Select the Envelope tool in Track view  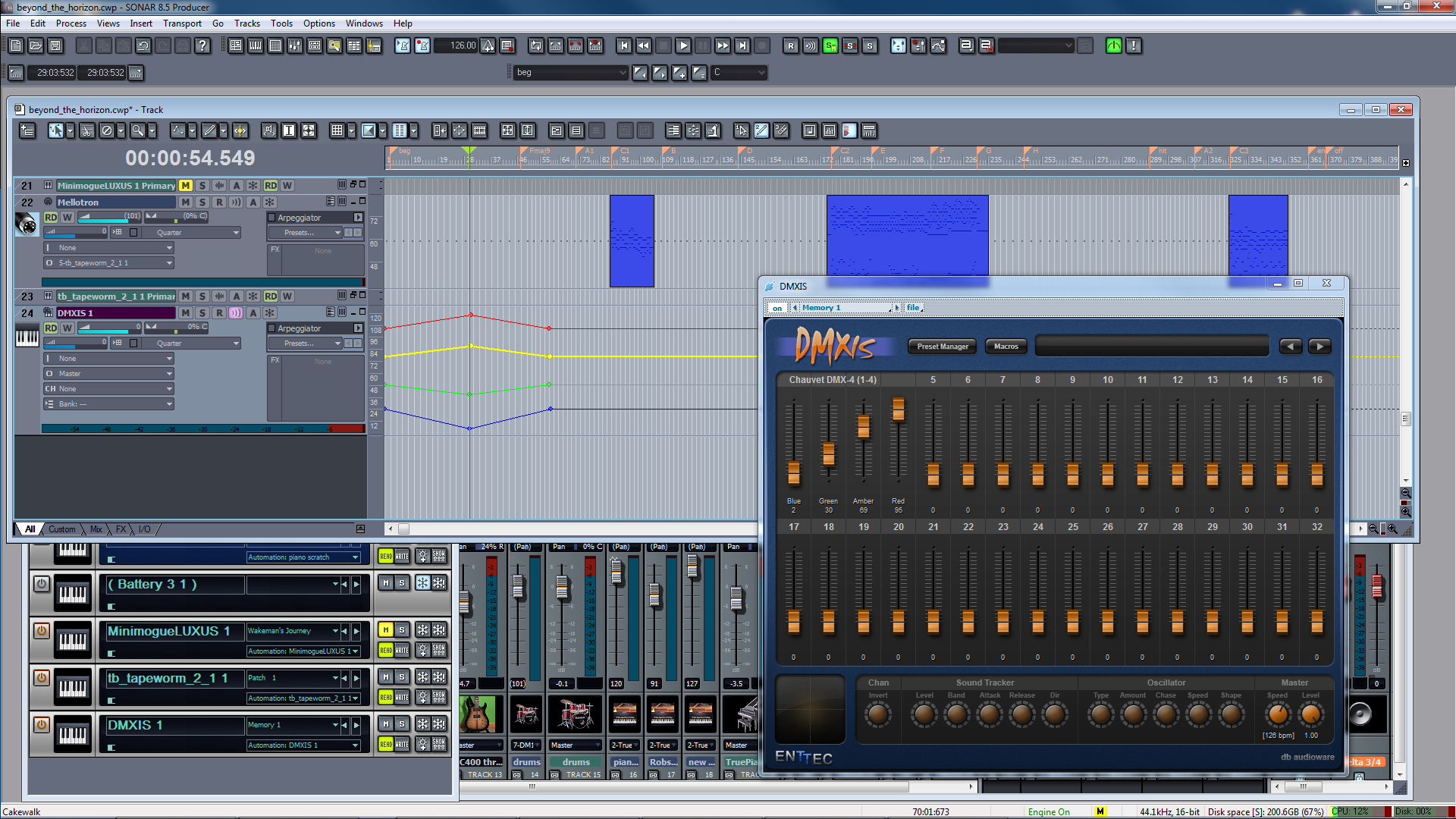point(177,130)
